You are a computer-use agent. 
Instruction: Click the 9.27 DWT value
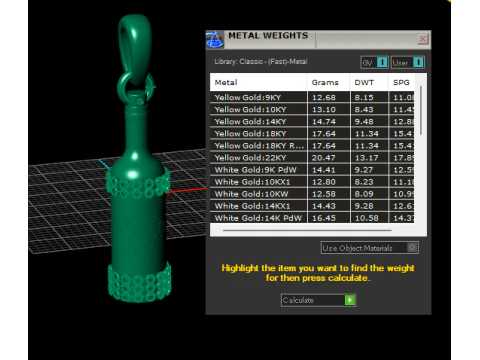point(364,170)
